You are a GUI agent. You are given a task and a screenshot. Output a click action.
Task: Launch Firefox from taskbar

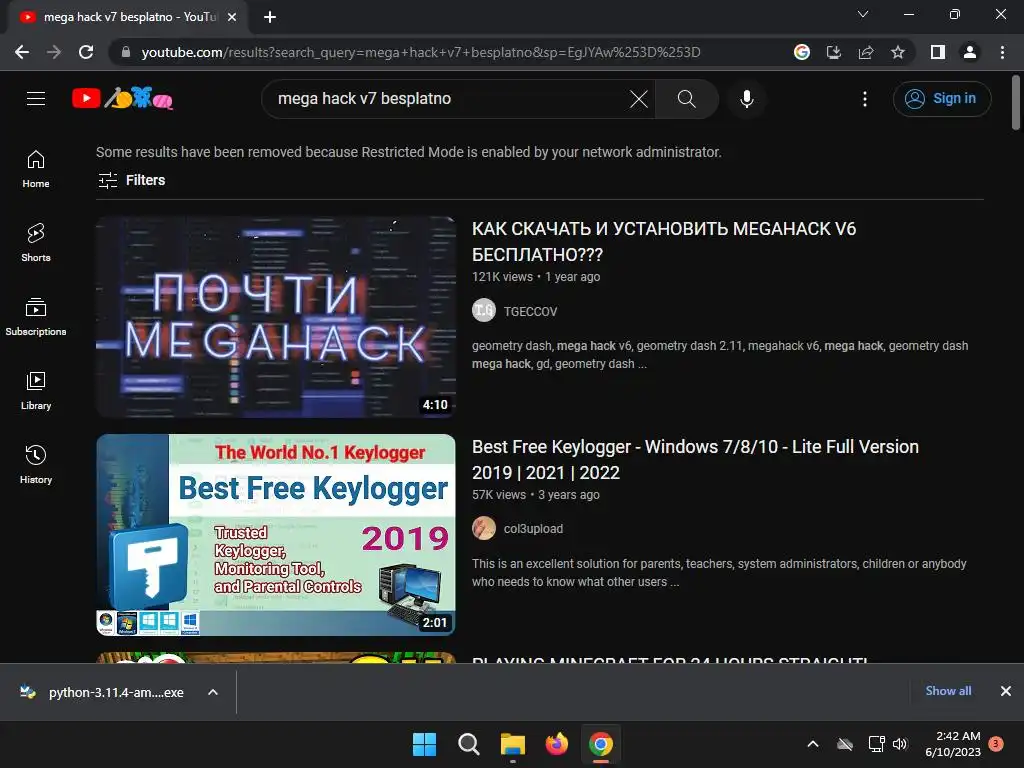pyautogui.click(x=556, y=744)
